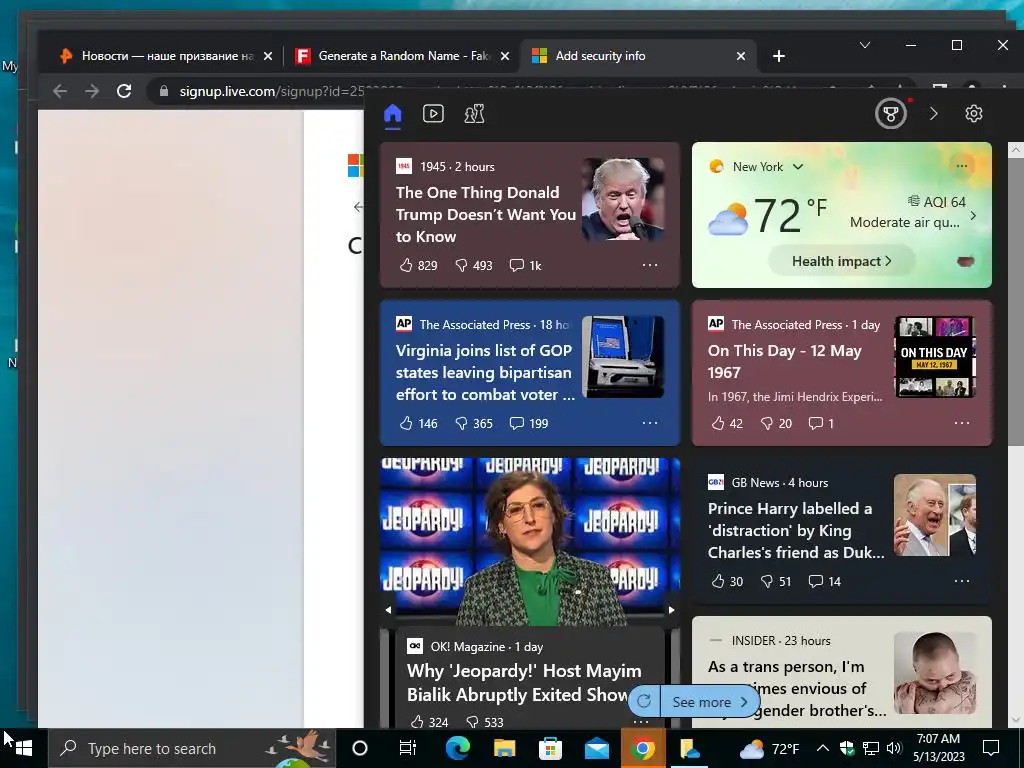This screenshot has width=1024, height=768.
Task: Open the Mail app in taskbar
Action: pos(597,748)
